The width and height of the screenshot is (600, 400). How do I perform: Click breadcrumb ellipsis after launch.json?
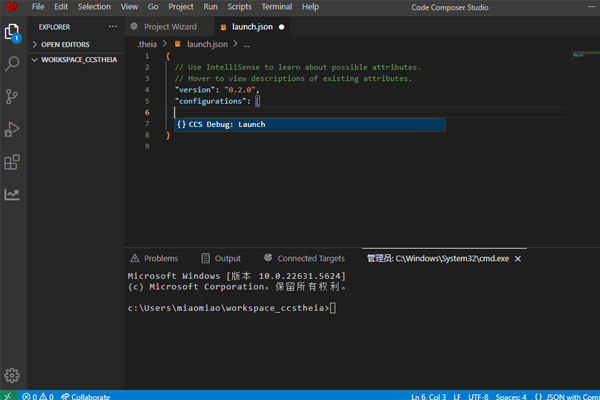(x=246, y=45)
